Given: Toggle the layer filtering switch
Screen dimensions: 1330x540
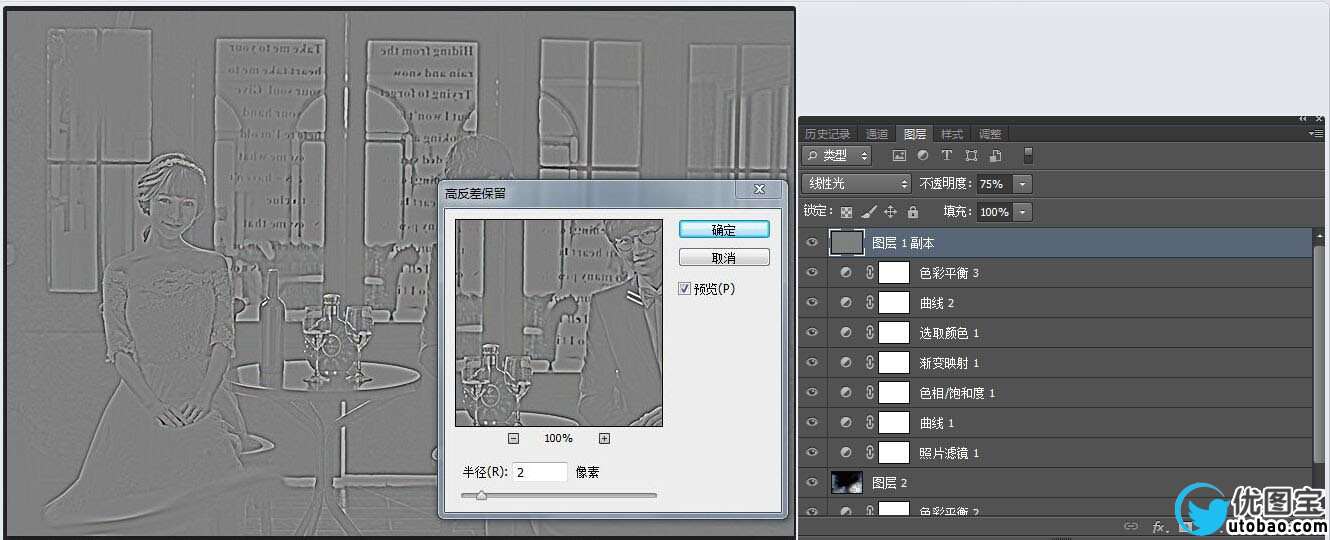Looking at the screenshot, I should pos(1028,156).
